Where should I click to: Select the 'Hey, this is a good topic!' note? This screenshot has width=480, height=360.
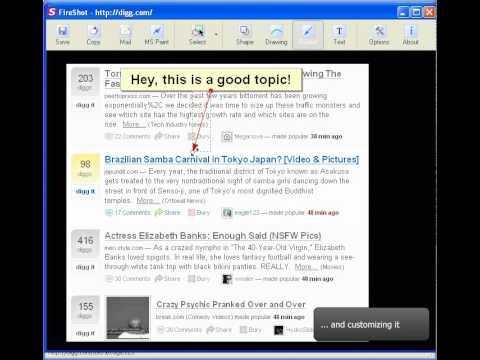(211, 80)
